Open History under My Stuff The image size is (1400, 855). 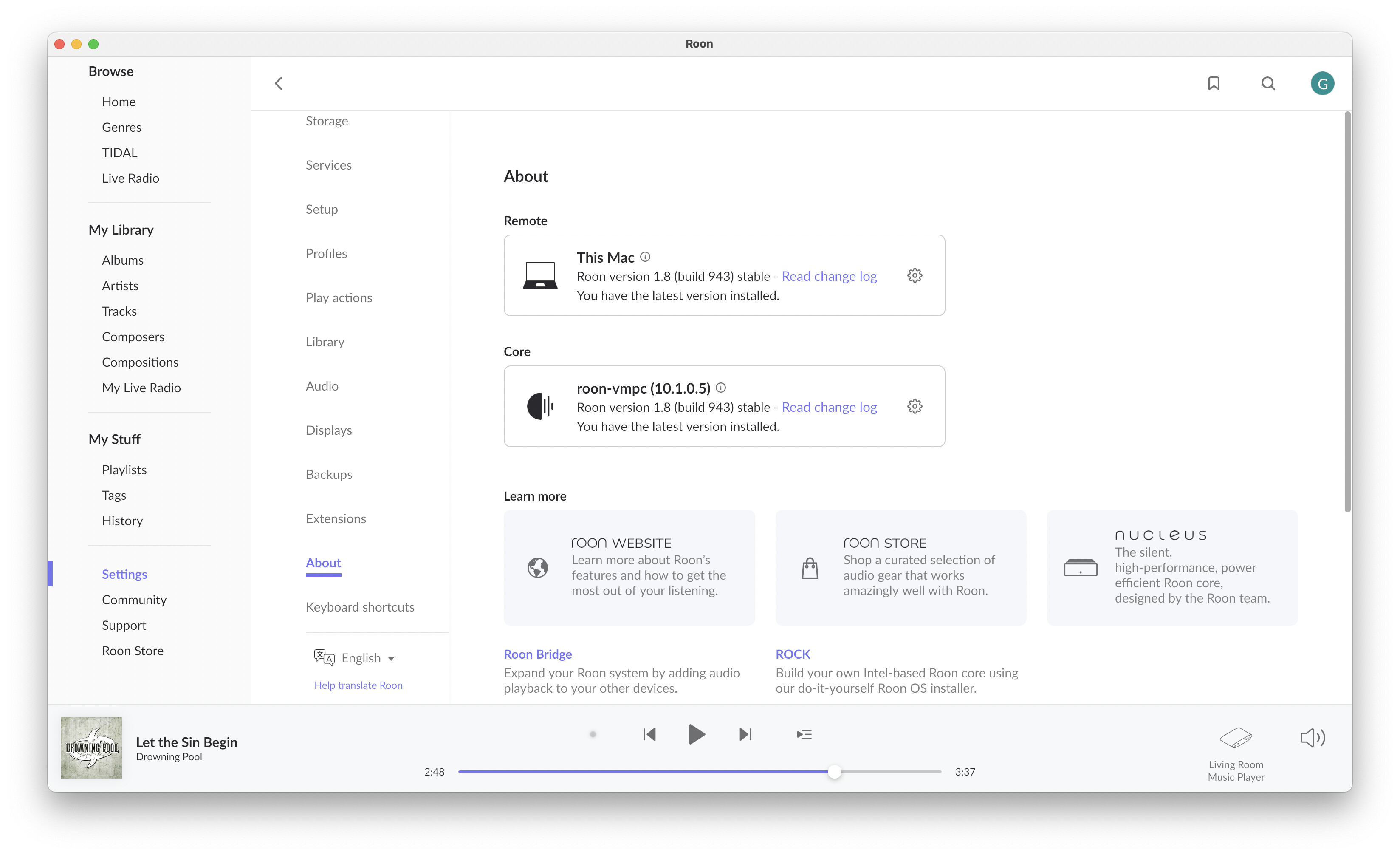(x=122, y=521)
